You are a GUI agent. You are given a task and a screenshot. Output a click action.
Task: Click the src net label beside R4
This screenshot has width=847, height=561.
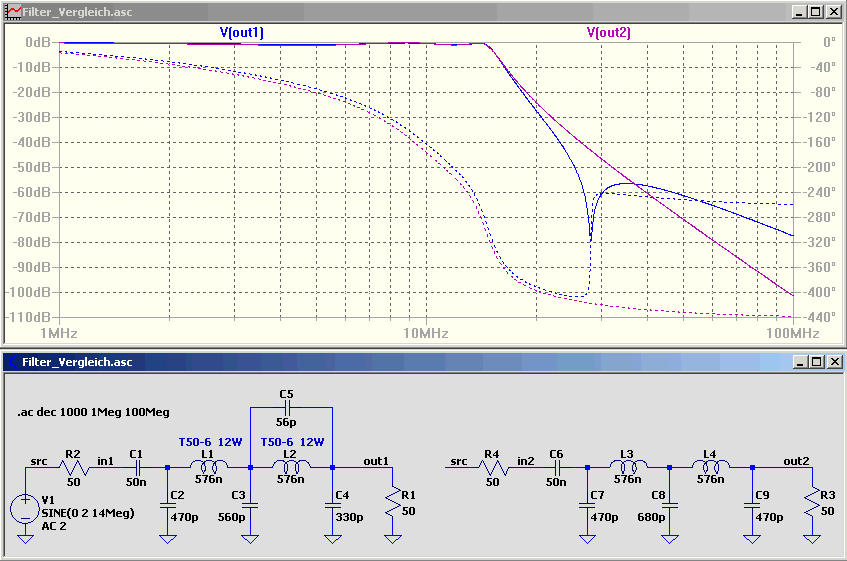[x=459, y=462]
